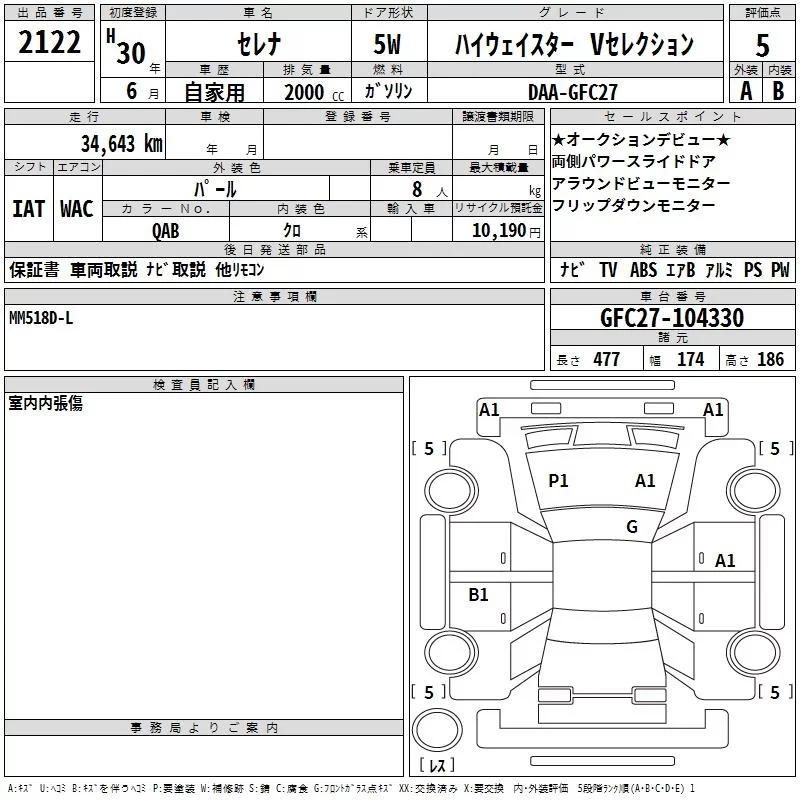800x800 pixels.
Task: Click the lot number 2122
Action: (x=49, y=42)
